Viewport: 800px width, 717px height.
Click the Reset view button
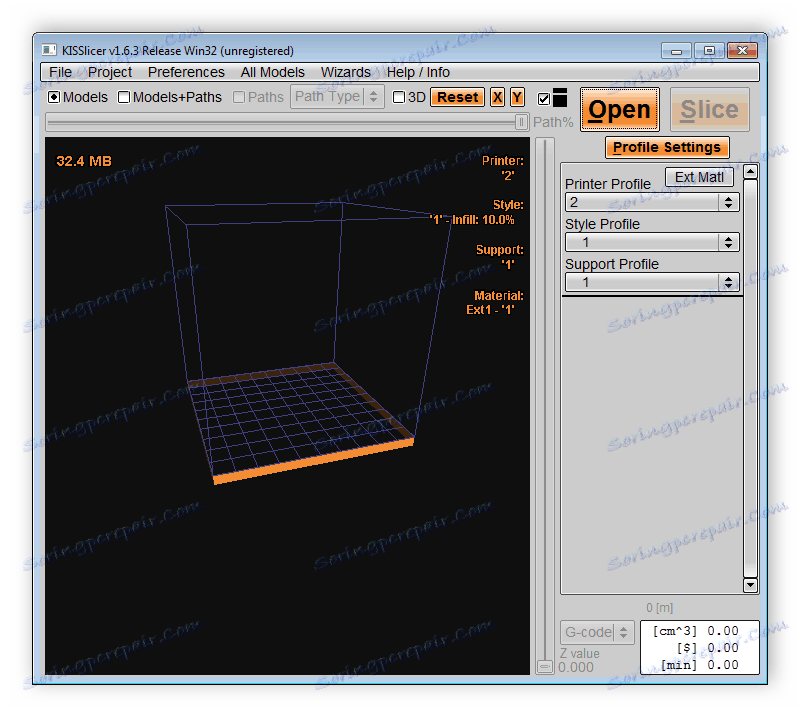(457, 97)
